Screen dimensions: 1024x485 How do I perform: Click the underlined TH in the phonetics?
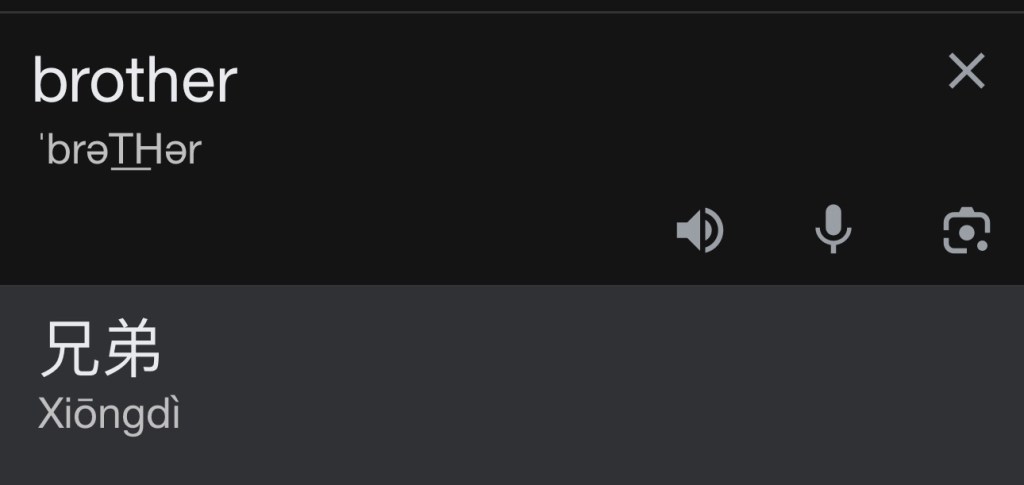point(131,150)
